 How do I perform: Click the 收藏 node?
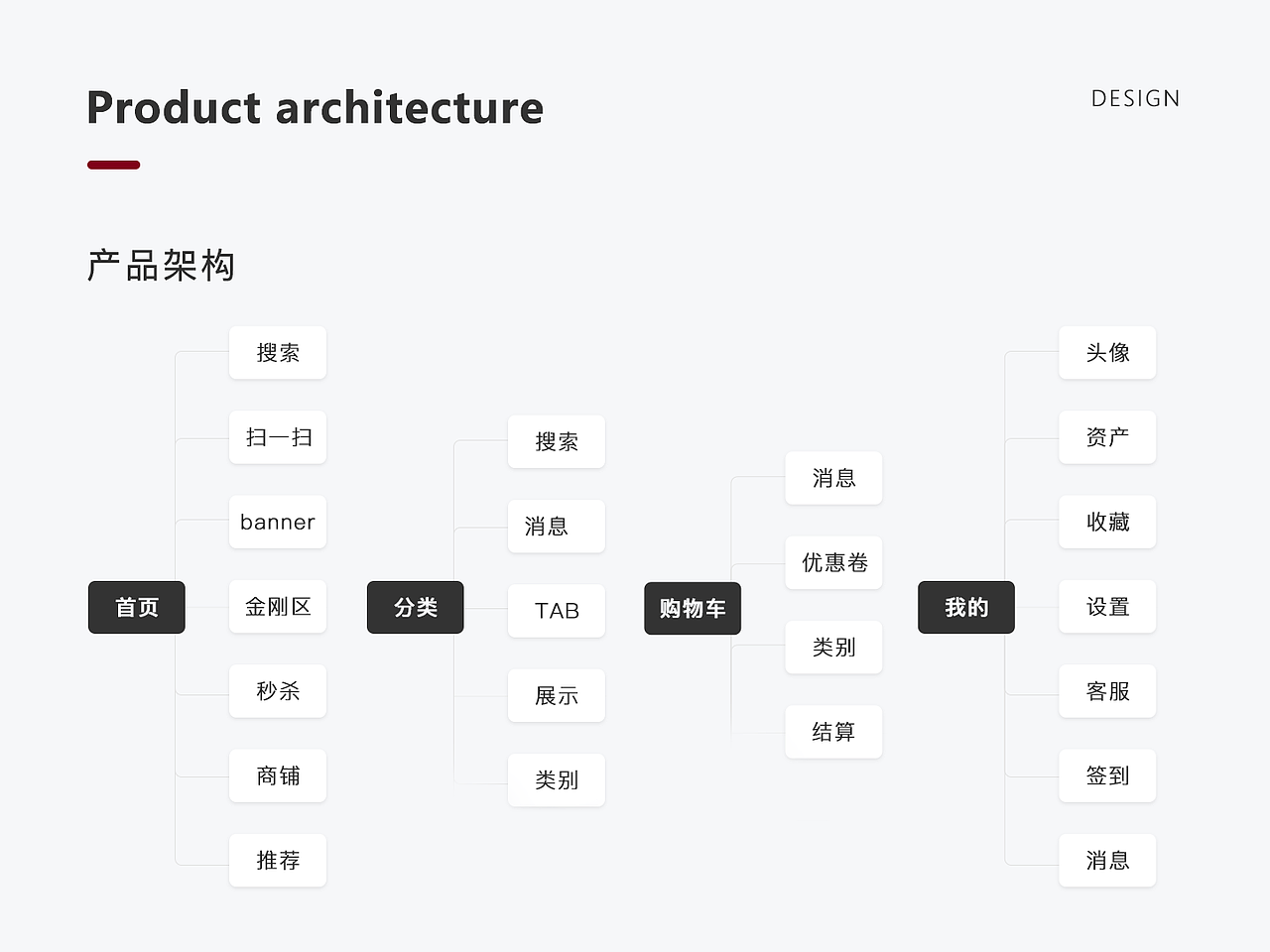pyautogui.click(x=1107, y=522)
